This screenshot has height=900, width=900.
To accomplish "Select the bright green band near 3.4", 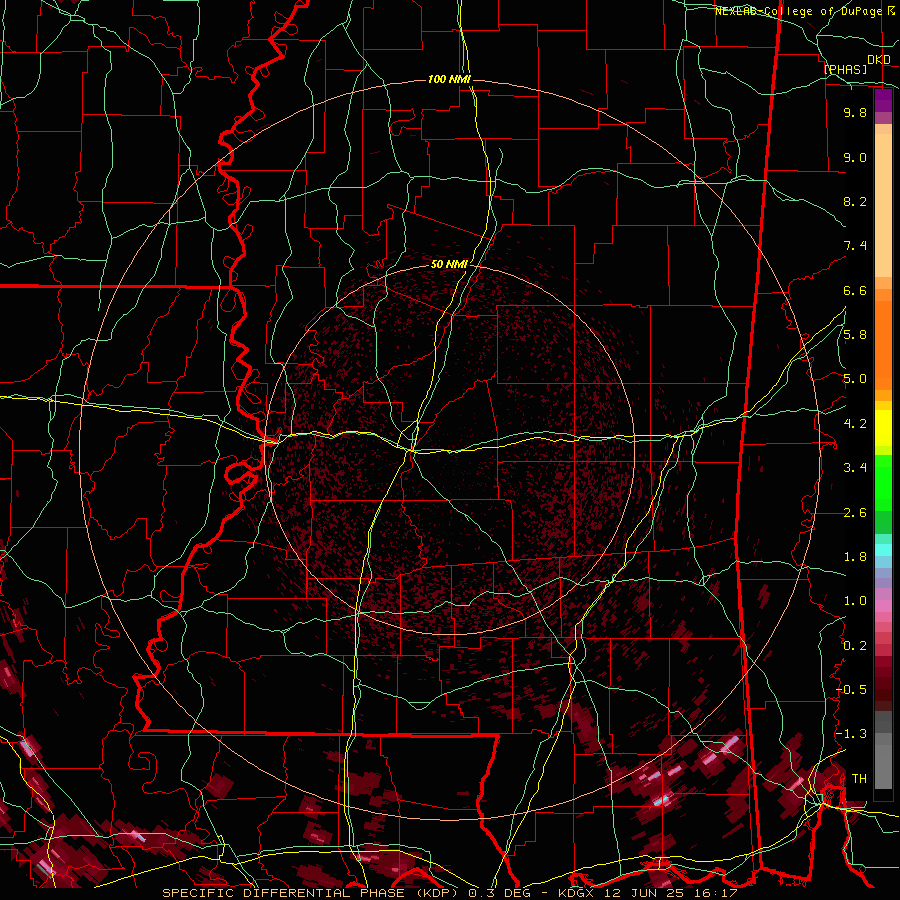I will click(x=883, y=484).
